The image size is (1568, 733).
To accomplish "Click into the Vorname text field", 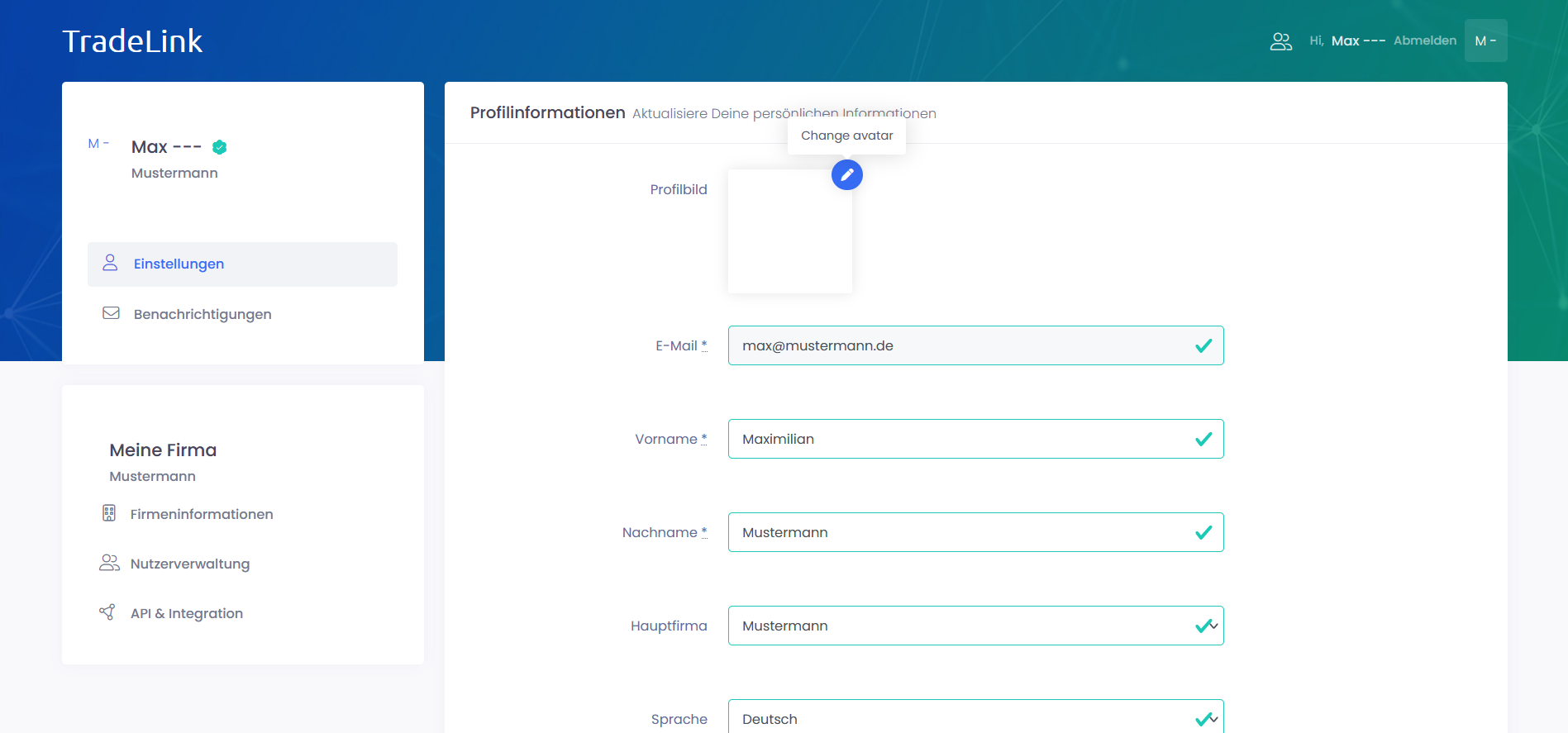I will pos(959,439).
